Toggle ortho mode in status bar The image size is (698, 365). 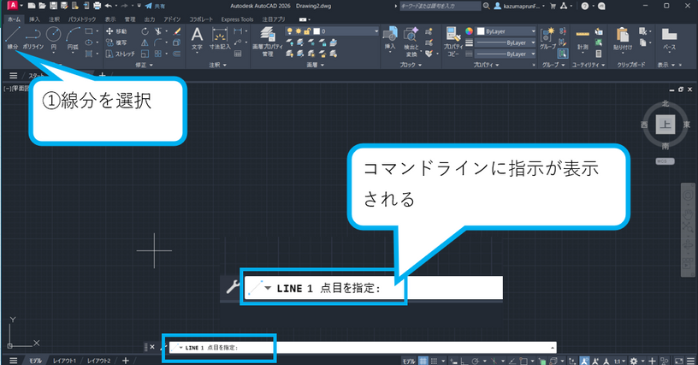[x=464, y=361]
